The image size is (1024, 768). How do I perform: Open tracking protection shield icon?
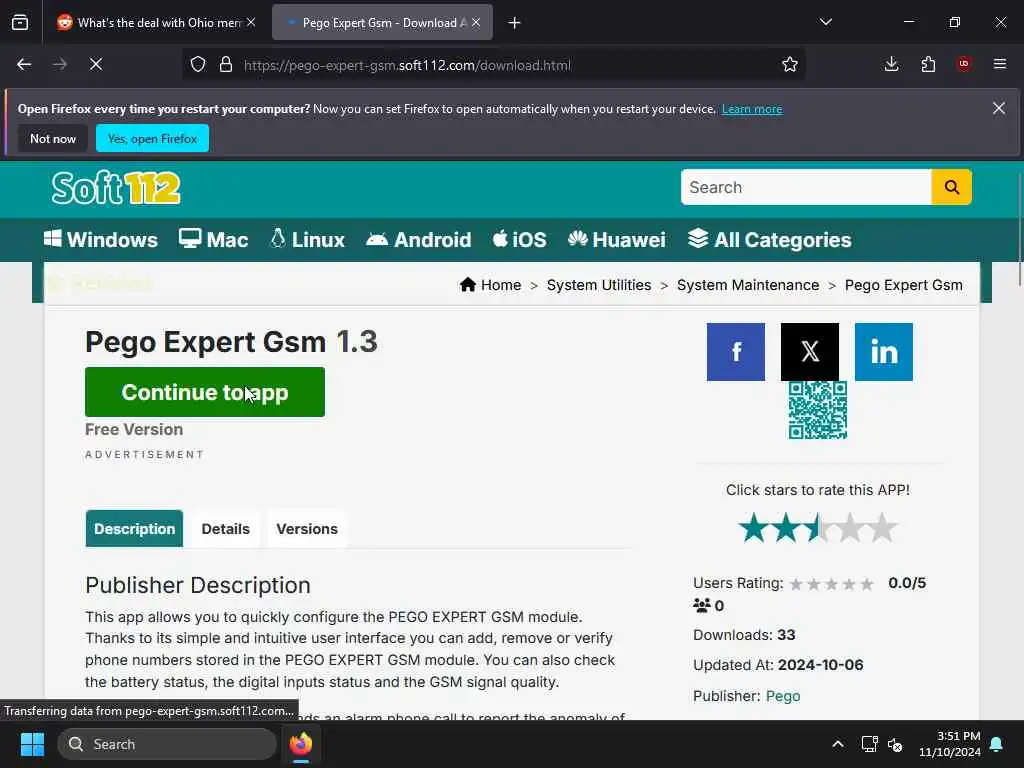tap(198, 65)
